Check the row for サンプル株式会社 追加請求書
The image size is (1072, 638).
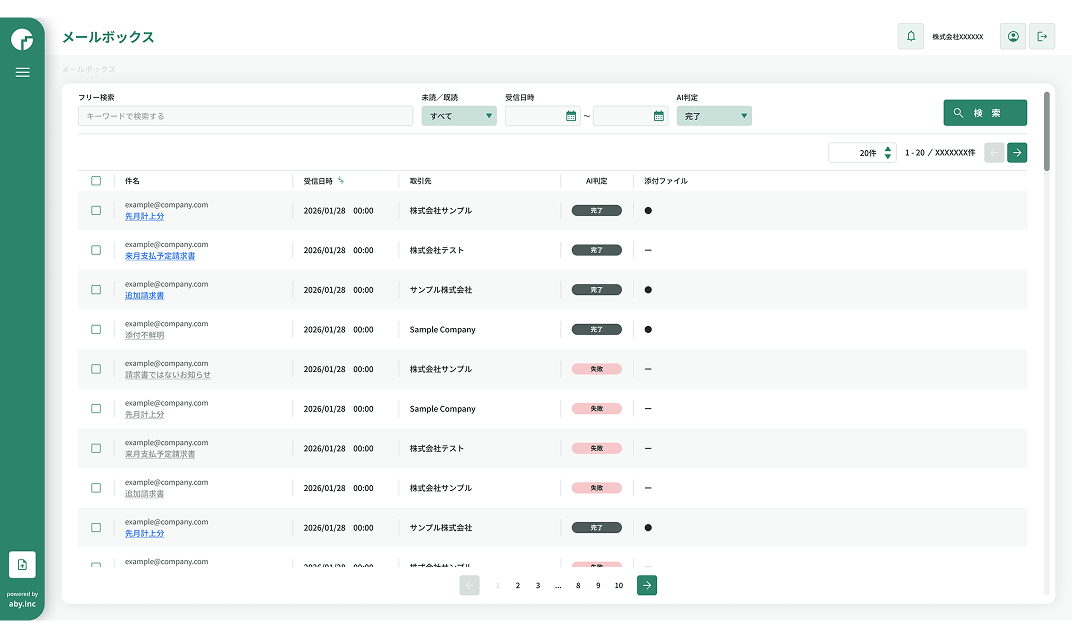[x=96, y=290]
